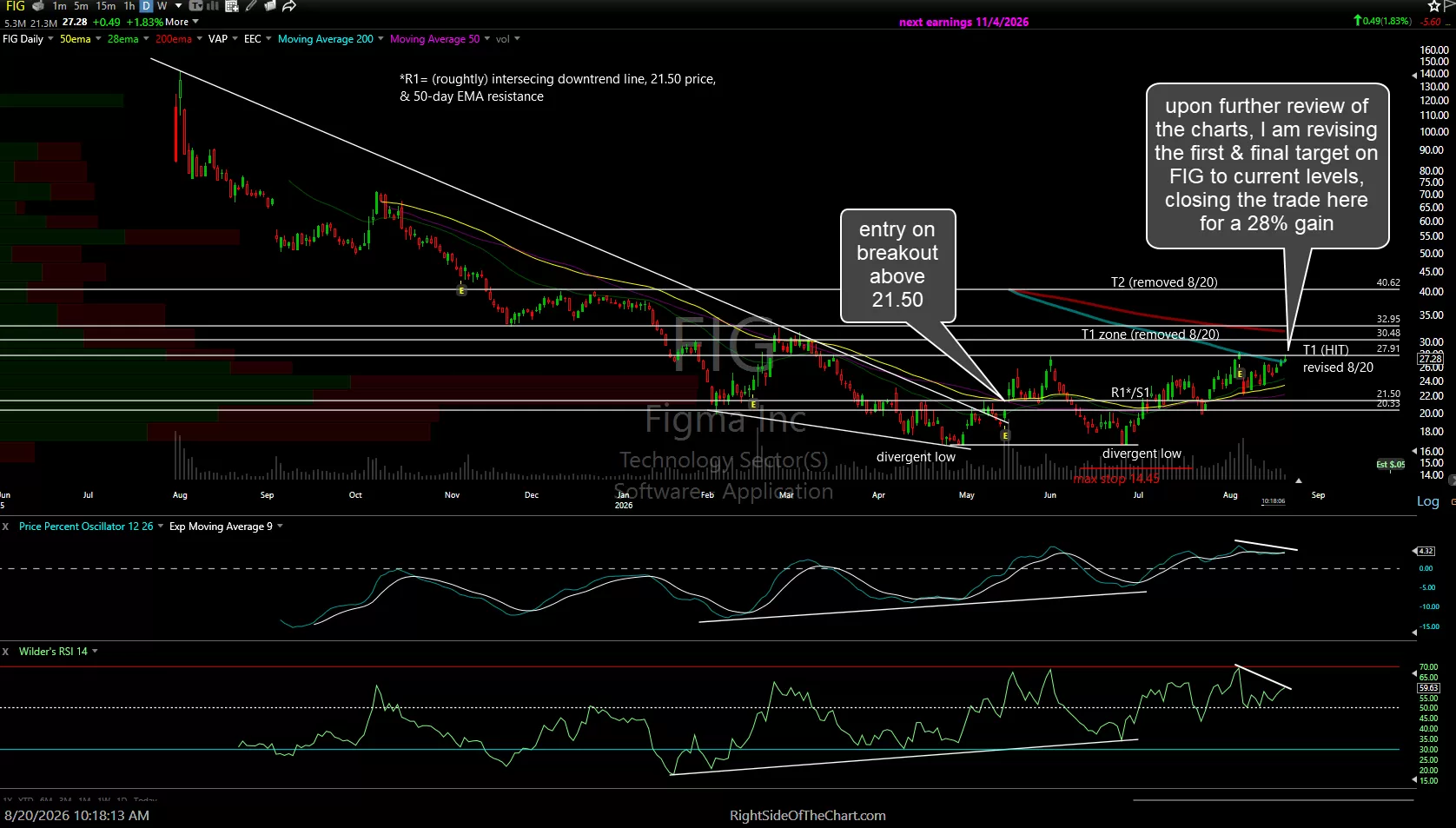Close the Price Percent Oscillator panel
The width and height of the screenshot is (1456, 828).
point(5,527)
